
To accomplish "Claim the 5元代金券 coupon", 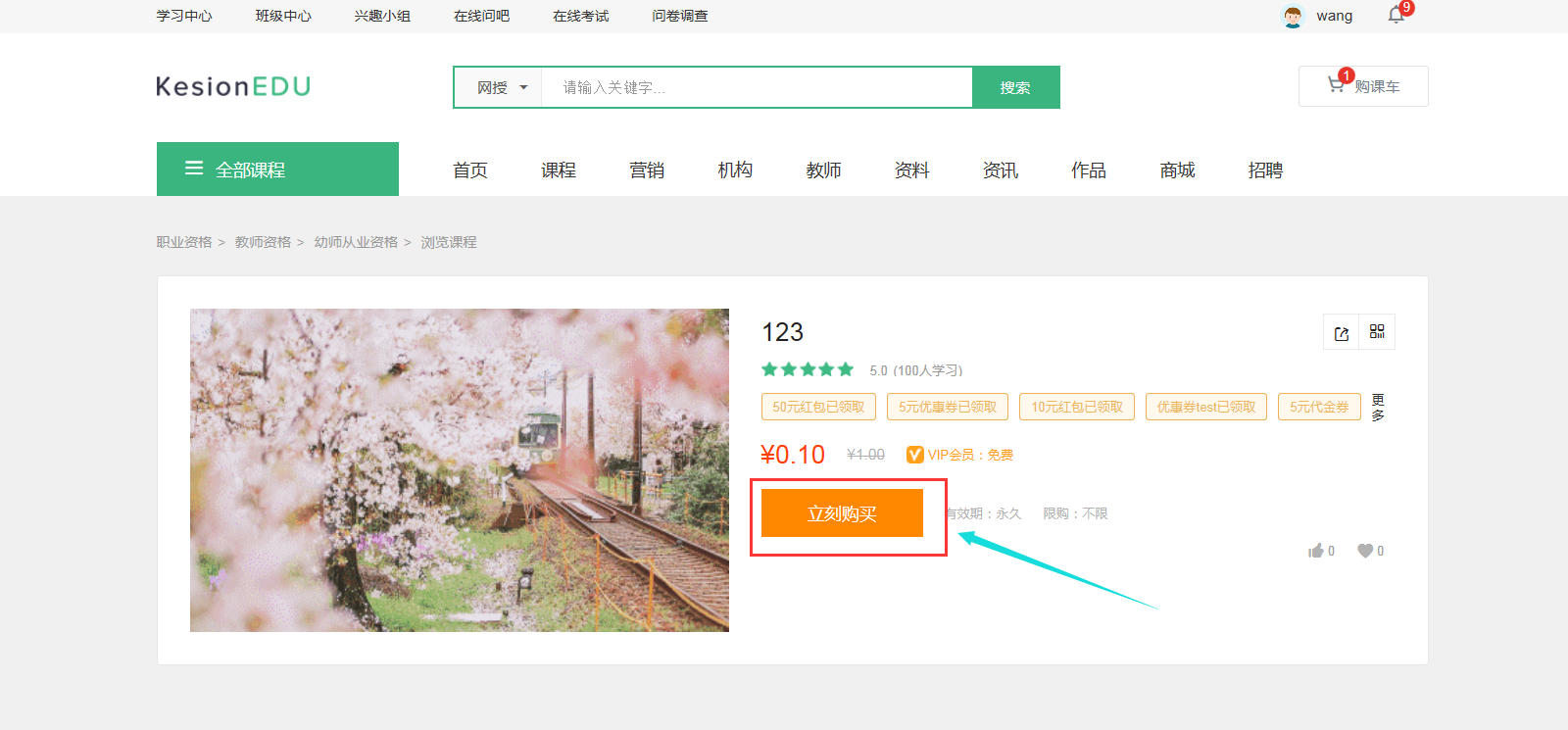I will coord(1319,407).
